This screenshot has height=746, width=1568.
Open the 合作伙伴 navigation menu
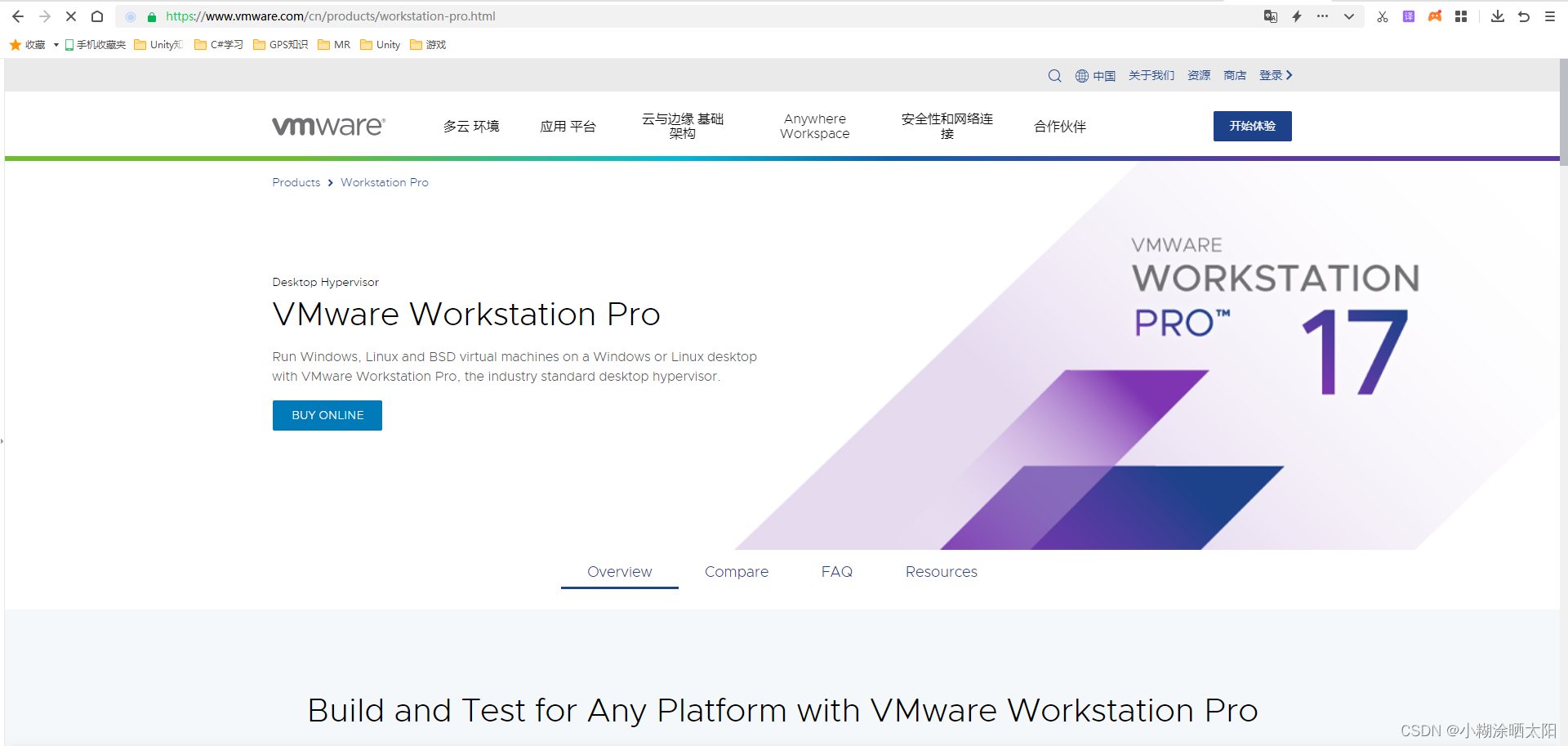1060,127
